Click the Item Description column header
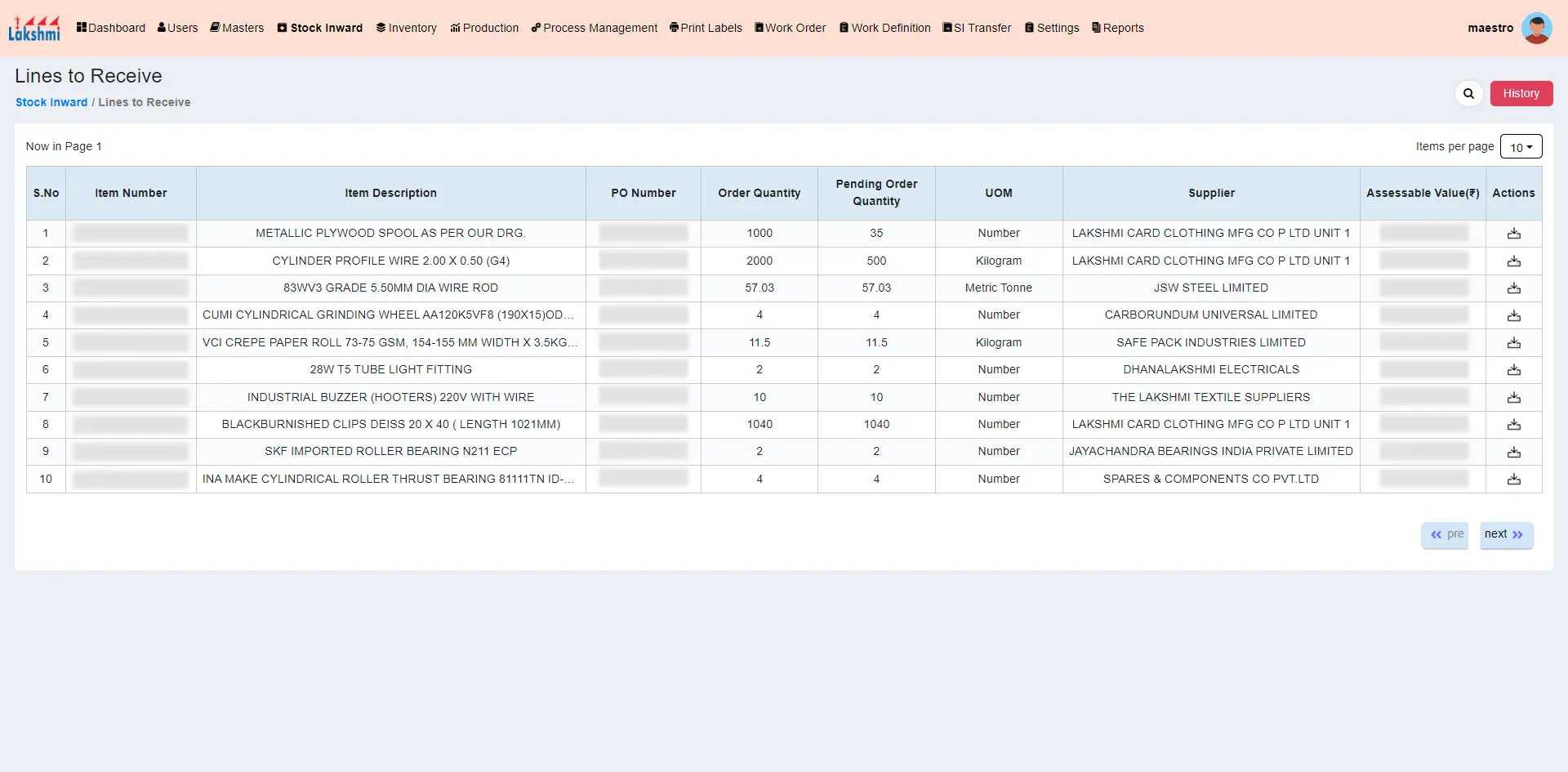The height and width of the screenshot is (772, 1568). [390, 194]
